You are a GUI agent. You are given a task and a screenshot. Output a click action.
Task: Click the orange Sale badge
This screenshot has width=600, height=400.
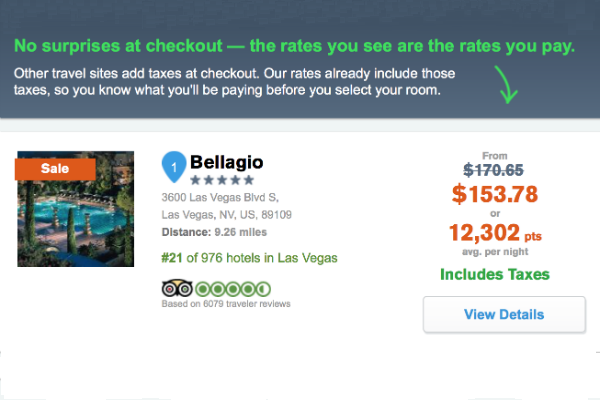(x=55, y=169)
